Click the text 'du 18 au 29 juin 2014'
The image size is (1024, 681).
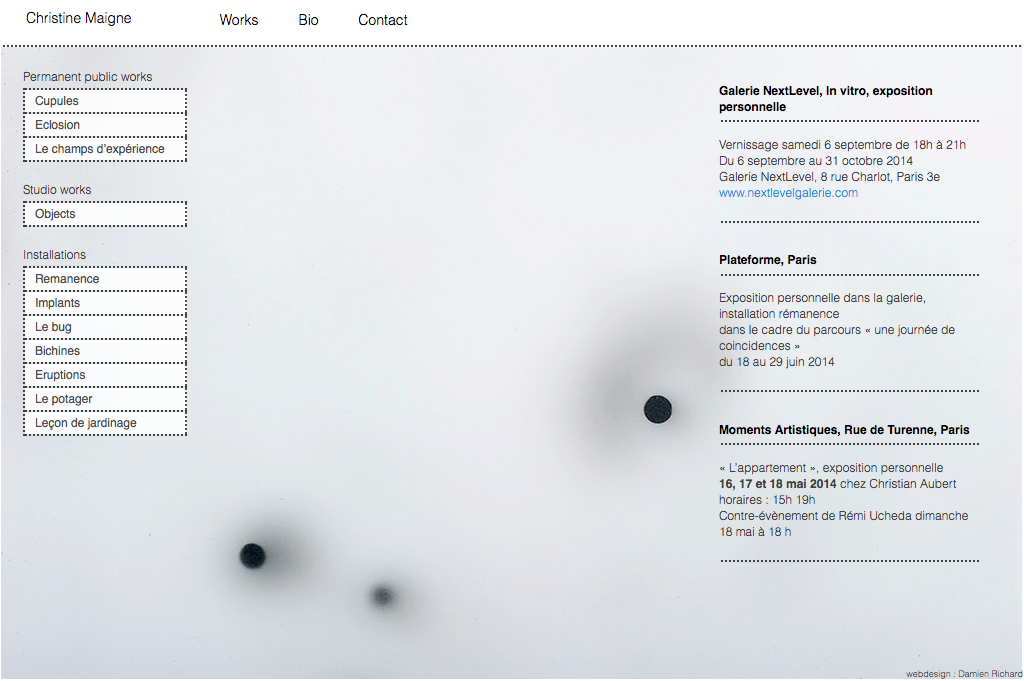(776, 362)
